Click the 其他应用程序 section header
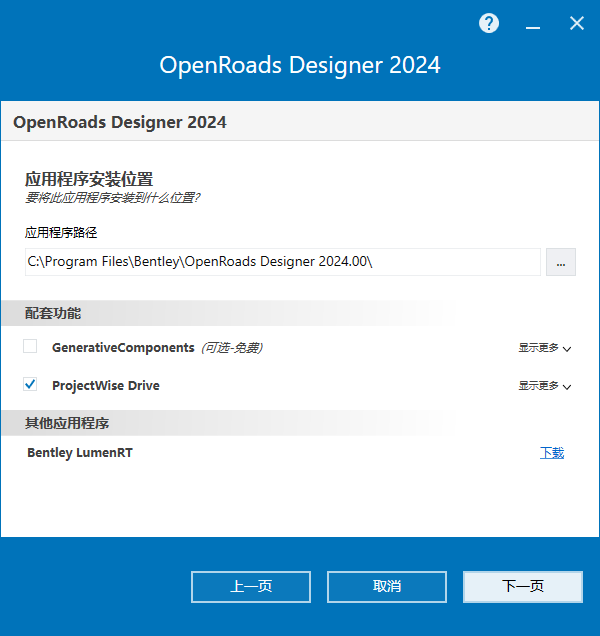 67,423
